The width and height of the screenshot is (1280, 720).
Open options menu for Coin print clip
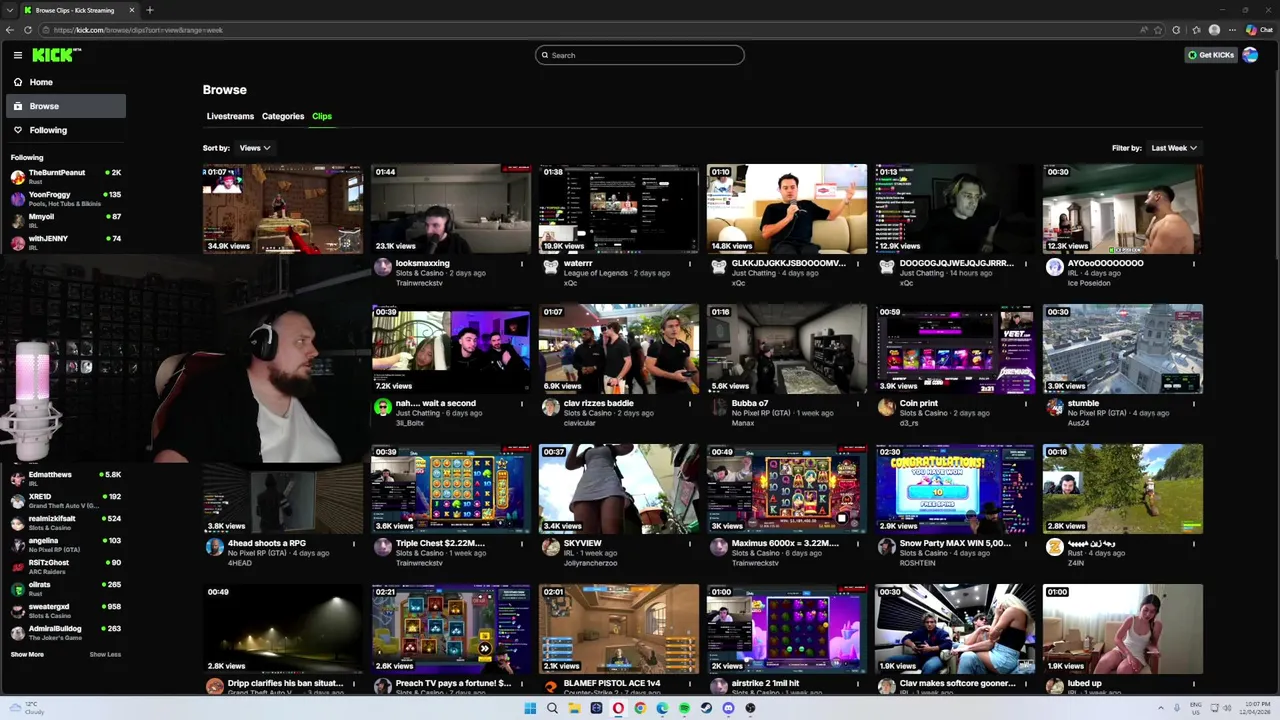coord(1025,404)
